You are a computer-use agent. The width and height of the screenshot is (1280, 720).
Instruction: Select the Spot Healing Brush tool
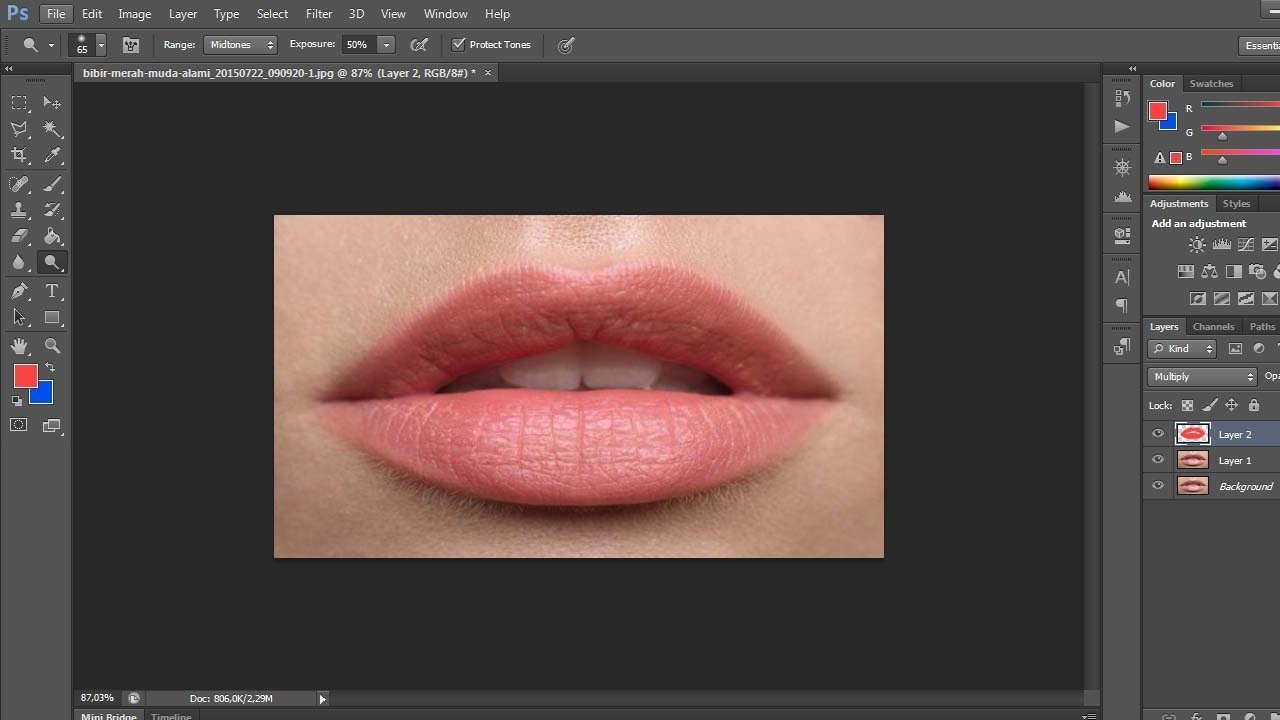pos(19,184)
